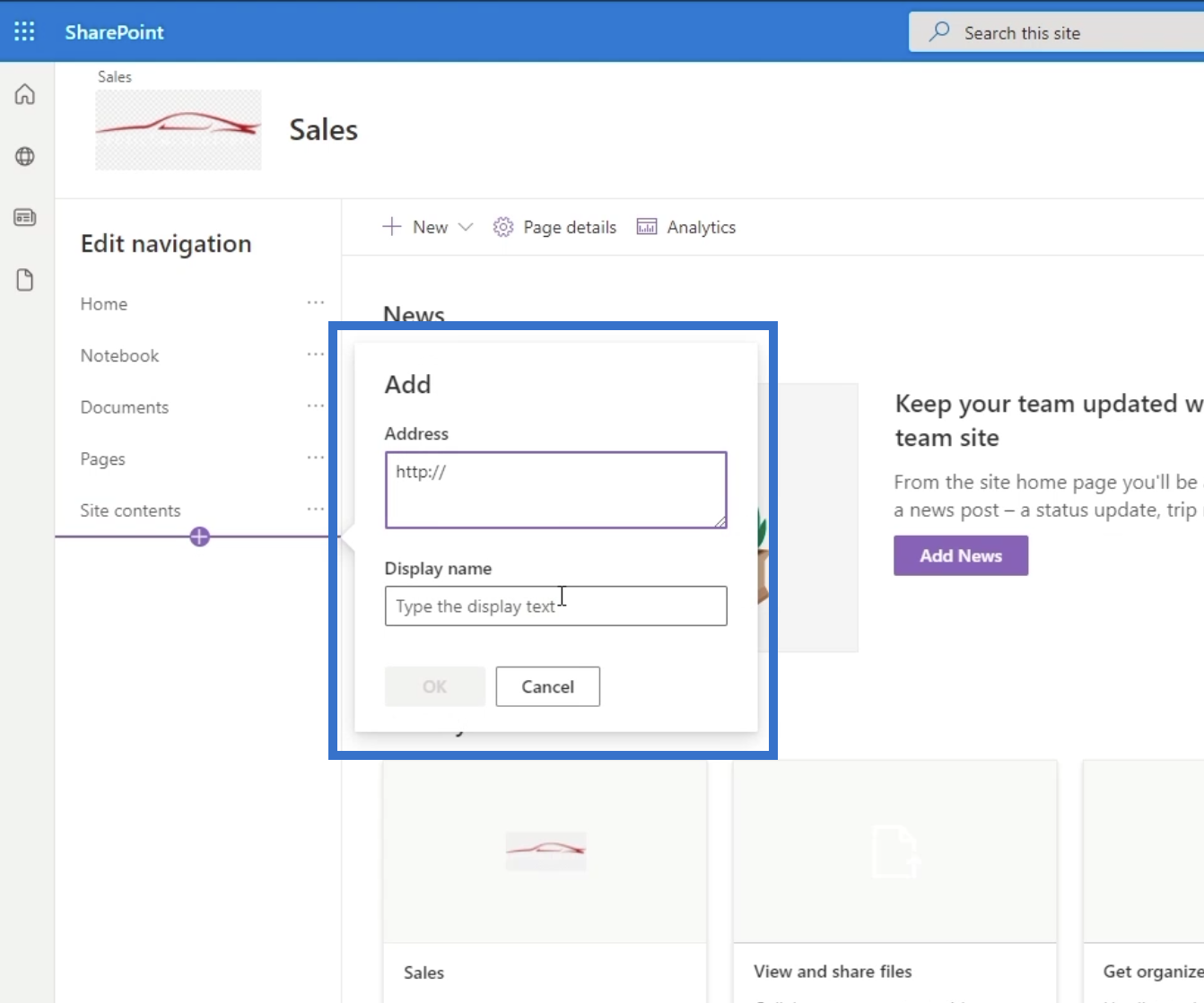Screen dimensions: 1204x1003
Task: Open ellipsis menu for Notebook link
Action: [x=316, y=354]
